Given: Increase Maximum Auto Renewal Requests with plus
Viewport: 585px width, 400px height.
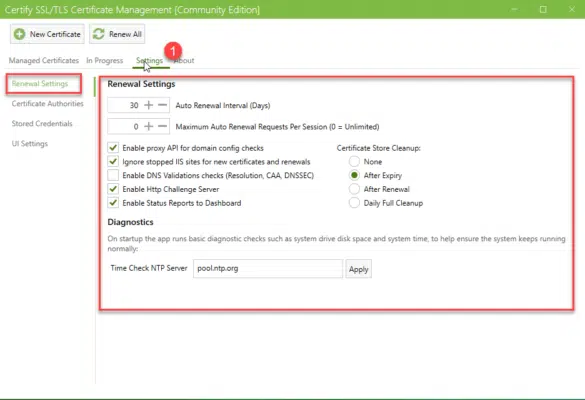Looking at the screenshot, I should tap(148, 126).
